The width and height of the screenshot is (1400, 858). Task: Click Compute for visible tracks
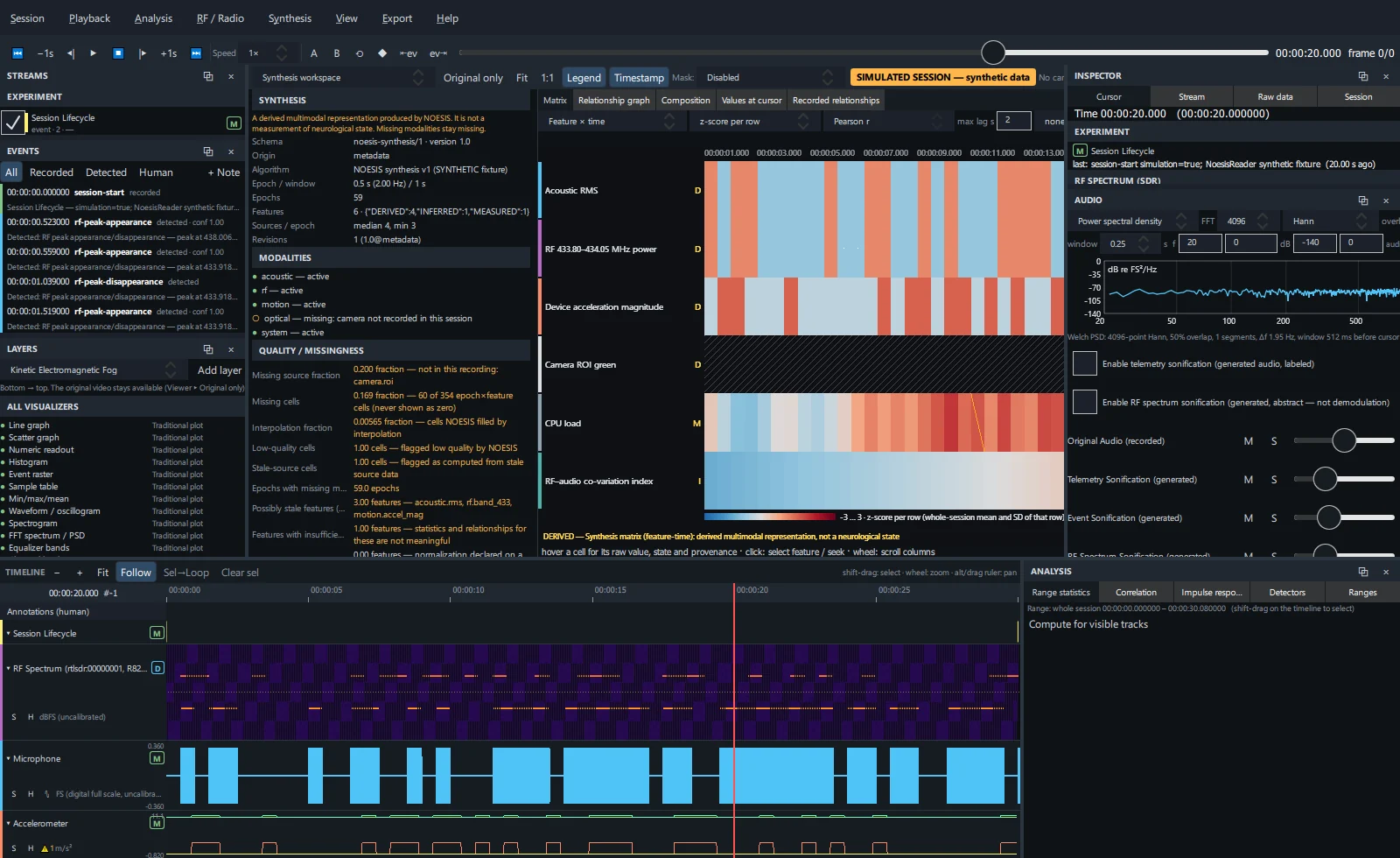[1088, 624]
